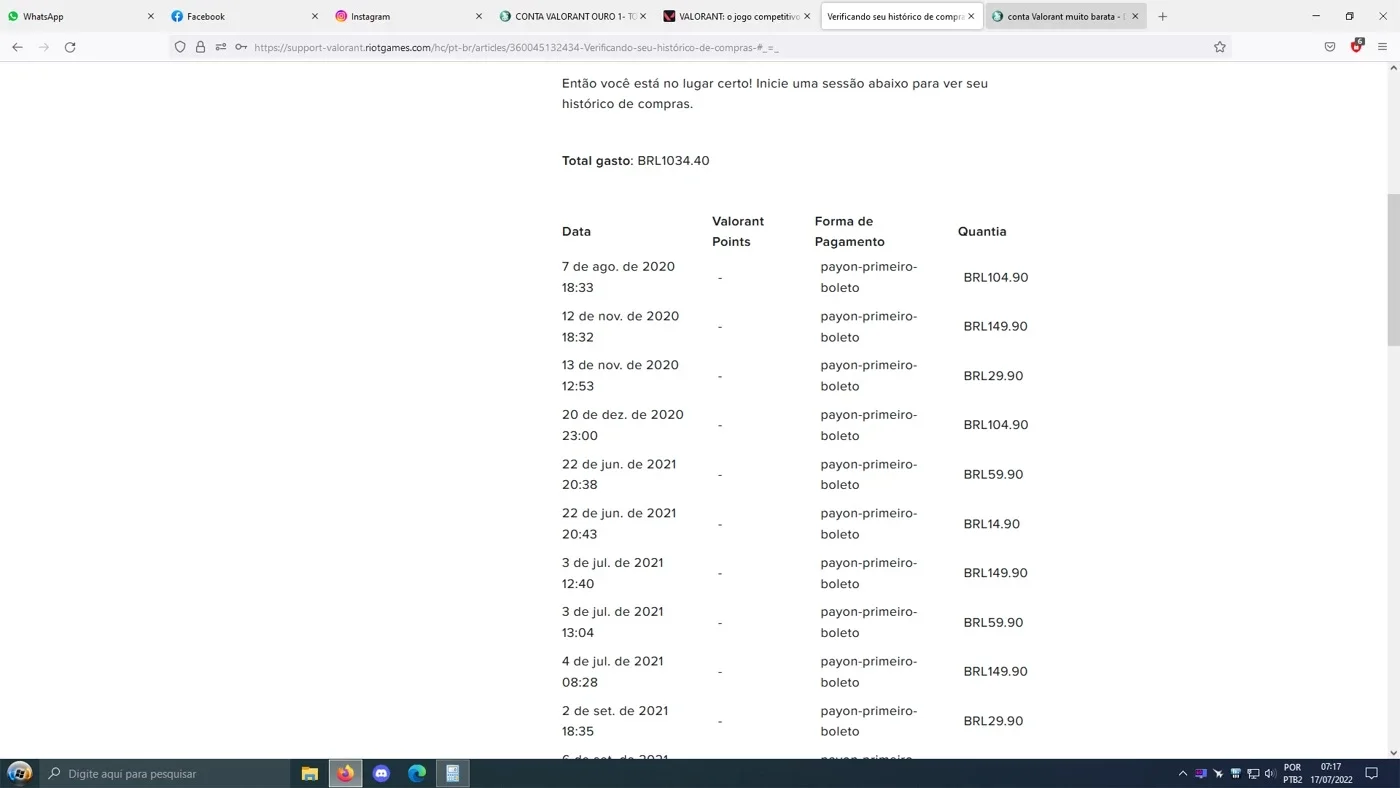Open the Firefox application menu
The width and height of the screenshot is (1400, 788).
pos(1382,47)
